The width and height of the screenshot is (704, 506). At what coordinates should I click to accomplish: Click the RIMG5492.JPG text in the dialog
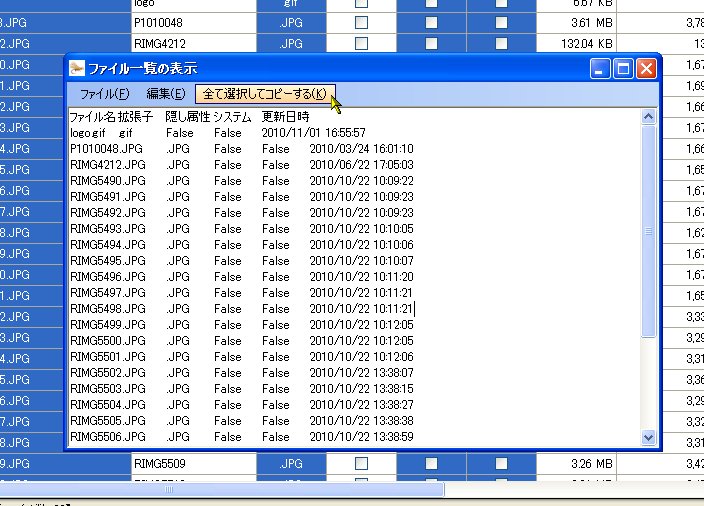(x=108, y=213)
